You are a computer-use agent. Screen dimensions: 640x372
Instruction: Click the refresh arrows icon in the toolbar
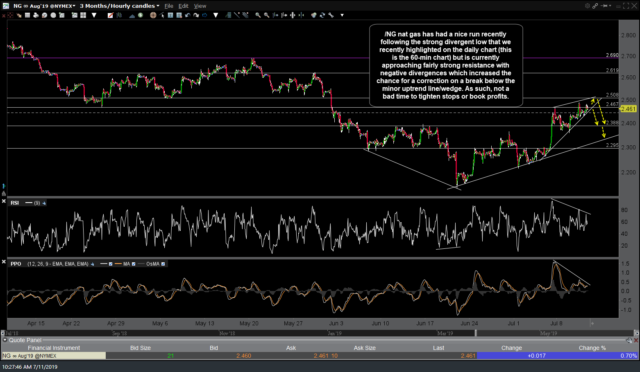322,15
